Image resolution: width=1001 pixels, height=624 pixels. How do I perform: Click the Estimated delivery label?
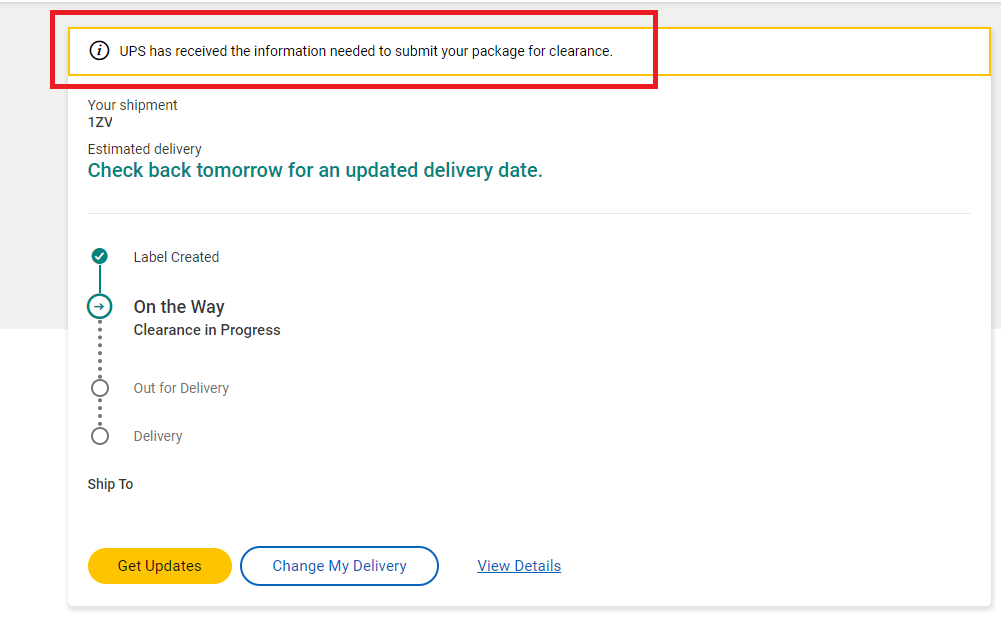click(x=145, y=149)
